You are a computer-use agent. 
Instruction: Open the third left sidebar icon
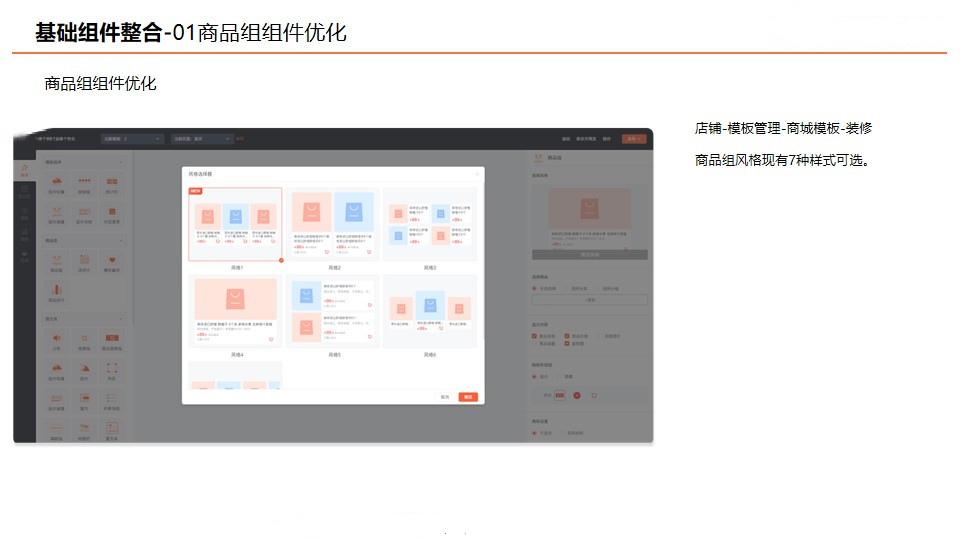(24, 213)
